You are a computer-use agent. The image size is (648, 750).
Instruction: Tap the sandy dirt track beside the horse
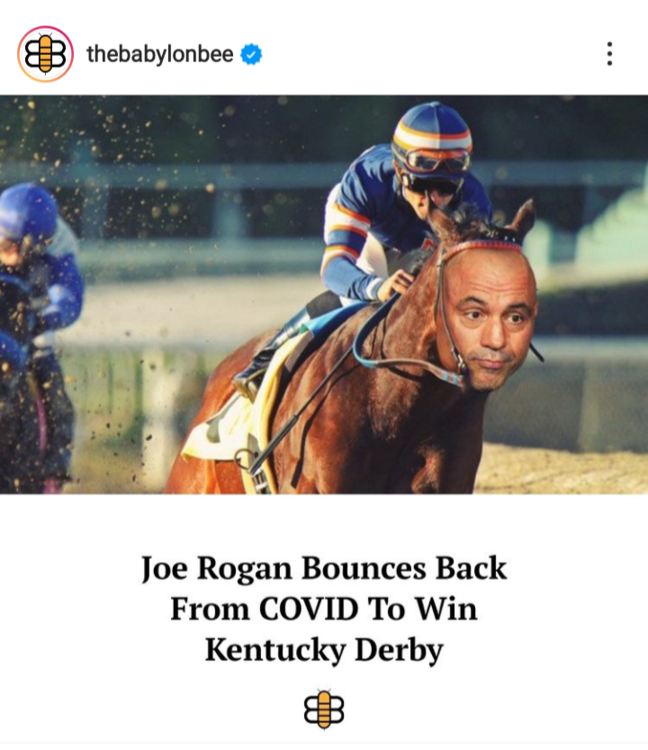(x=562, y=471)
